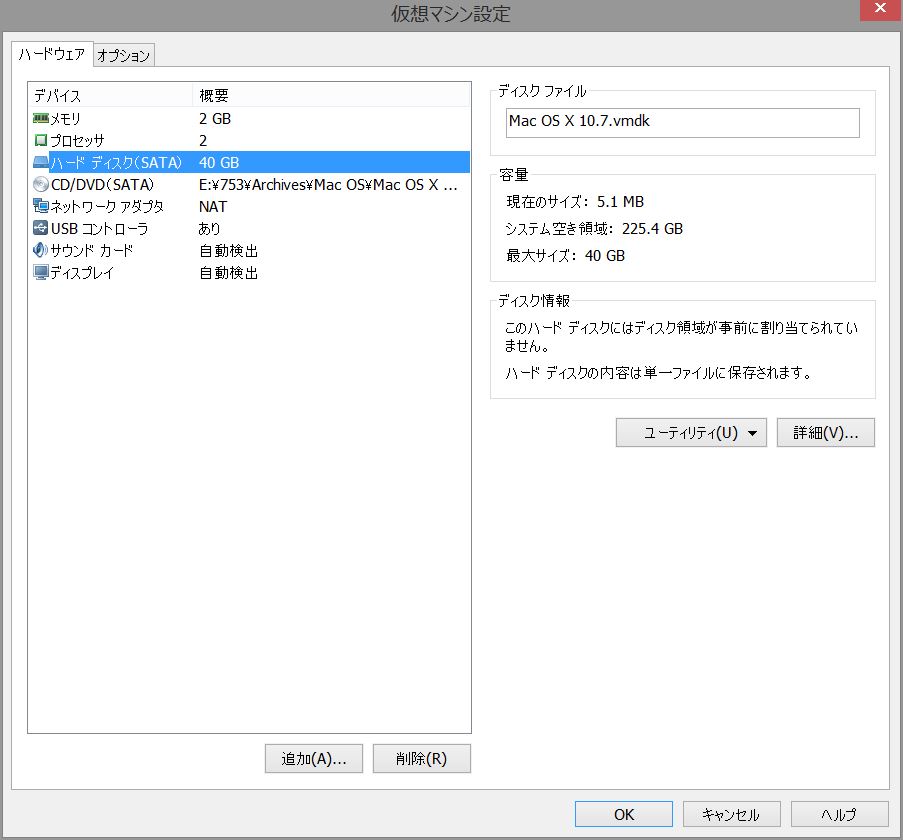Click the ハード ディスク(SATA) drive icon

40,162
